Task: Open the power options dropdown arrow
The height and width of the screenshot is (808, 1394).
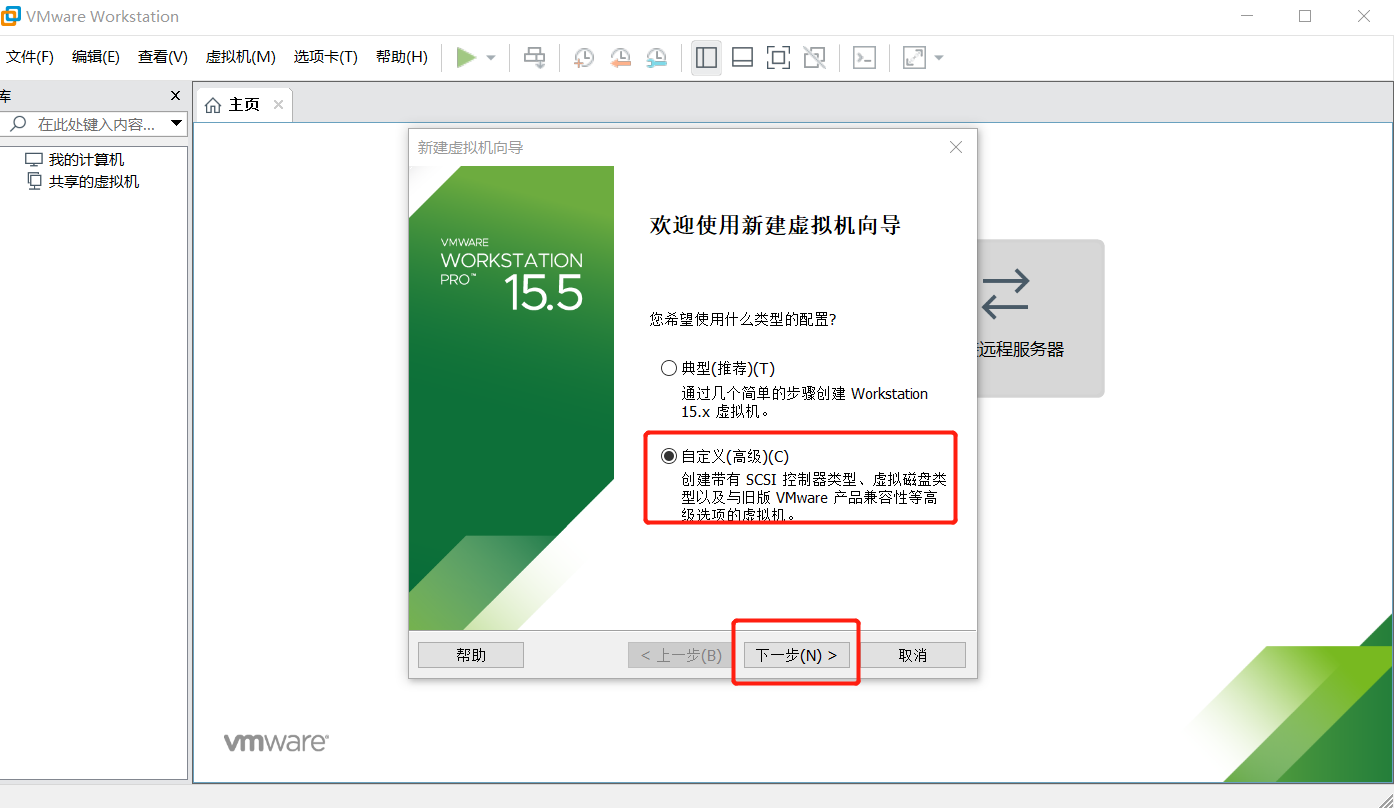Action: pyautogui.click(x=491, y=58)
